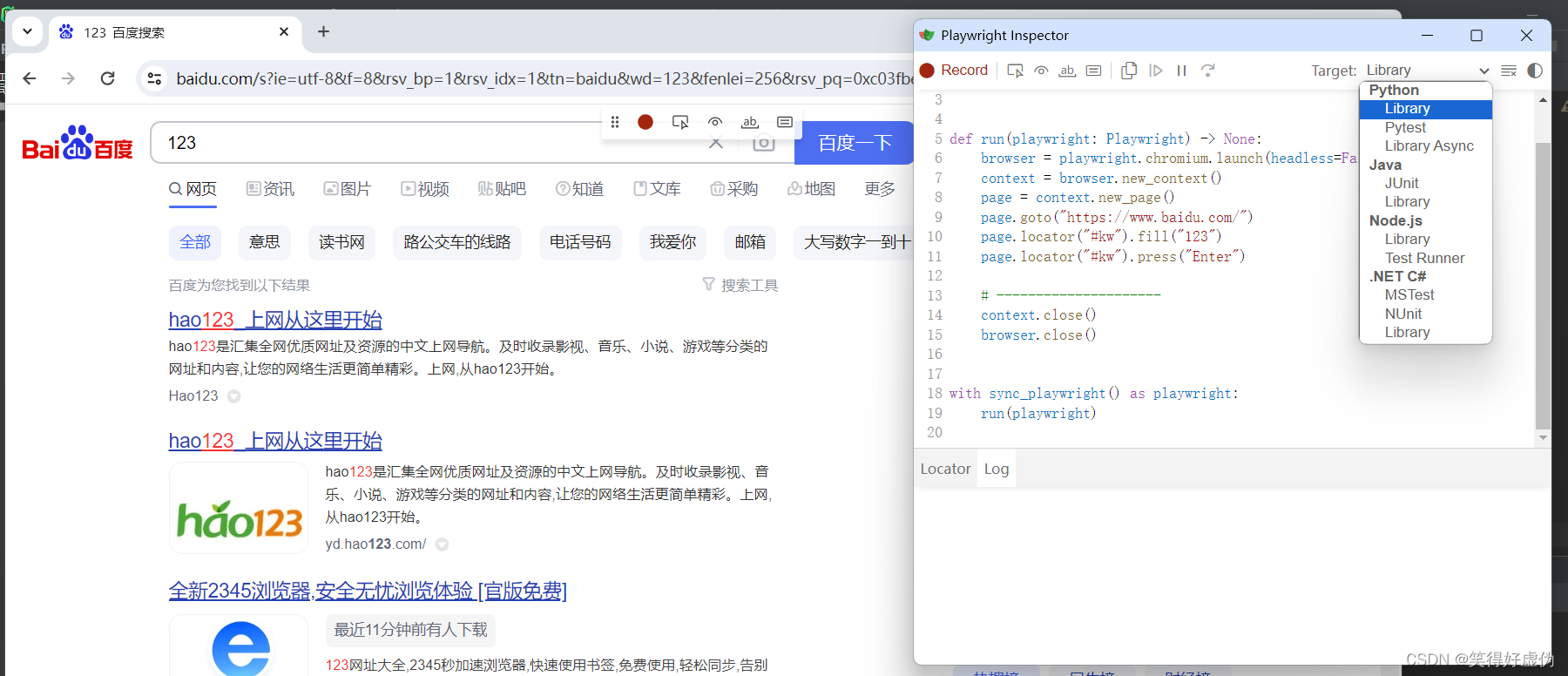Select the Test Runner target option

click(1425, 258)
